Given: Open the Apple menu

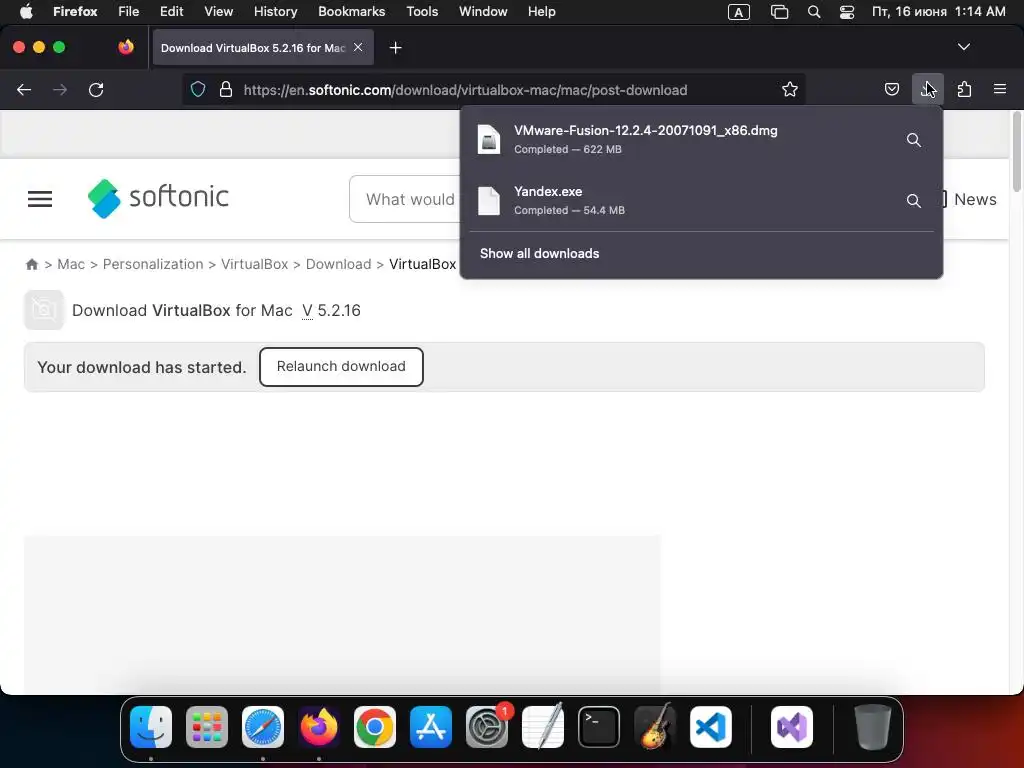Looking at the screenshot, I should 25,11.
